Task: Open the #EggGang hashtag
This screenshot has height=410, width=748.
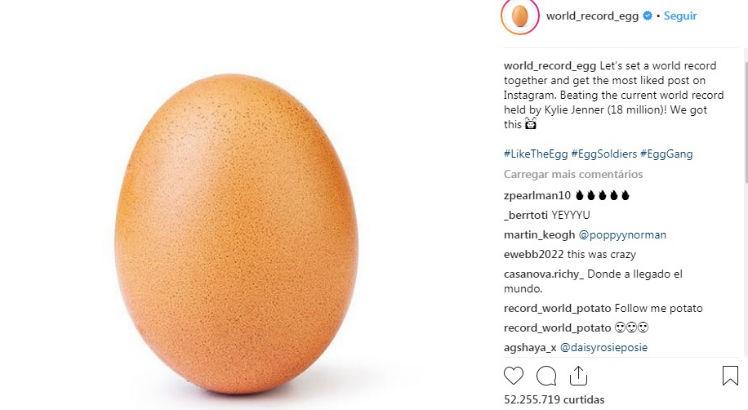Action: pyautogui.click(x=666, y=154)
